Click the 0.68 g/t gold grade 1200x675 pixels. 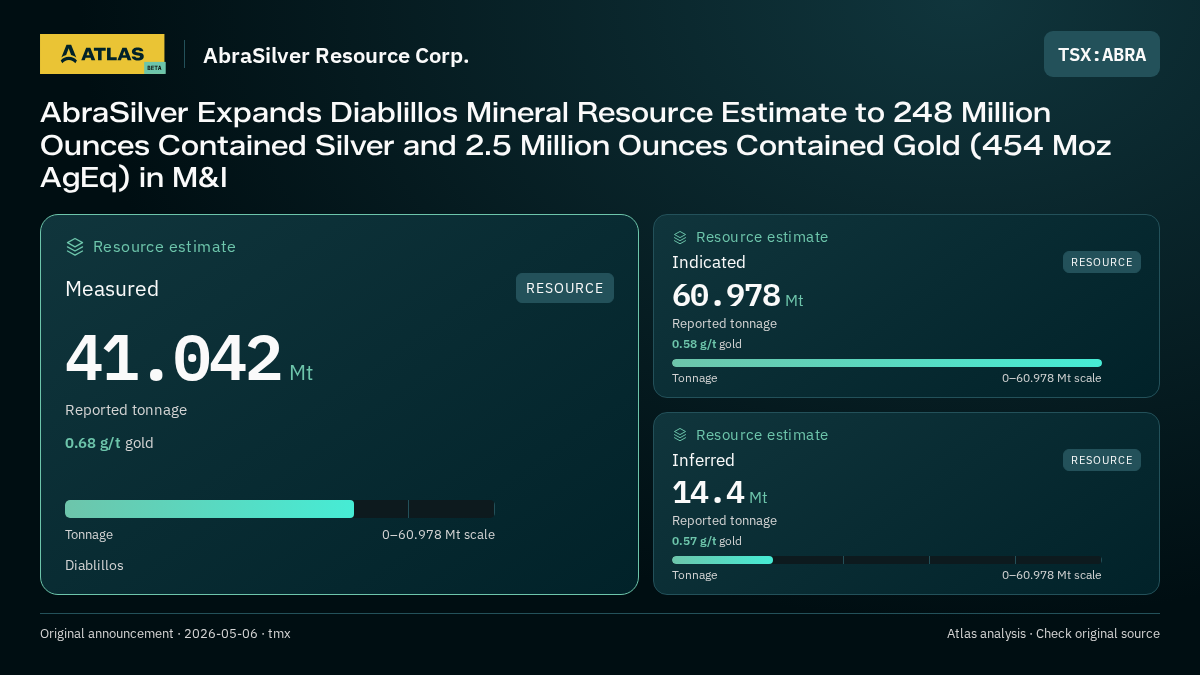(x=109, y=443)
